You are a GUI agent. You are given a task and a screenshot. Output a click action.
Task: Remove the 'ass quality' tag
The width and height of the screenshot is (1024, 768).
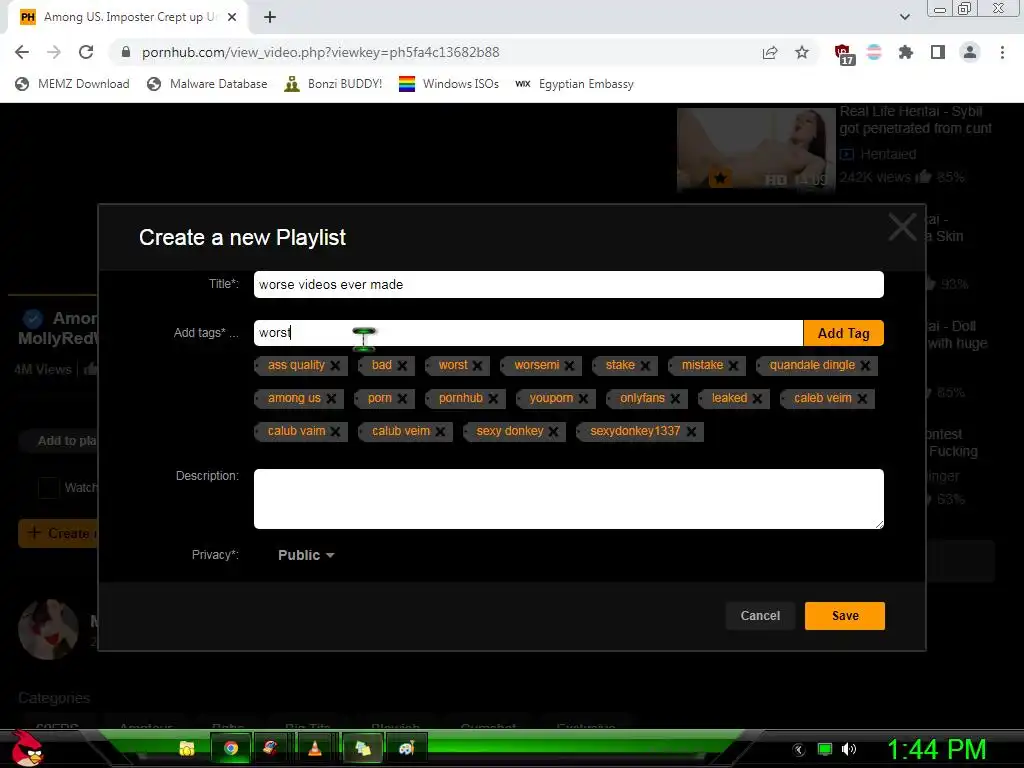pyautogui.click(x=335, y=366)
